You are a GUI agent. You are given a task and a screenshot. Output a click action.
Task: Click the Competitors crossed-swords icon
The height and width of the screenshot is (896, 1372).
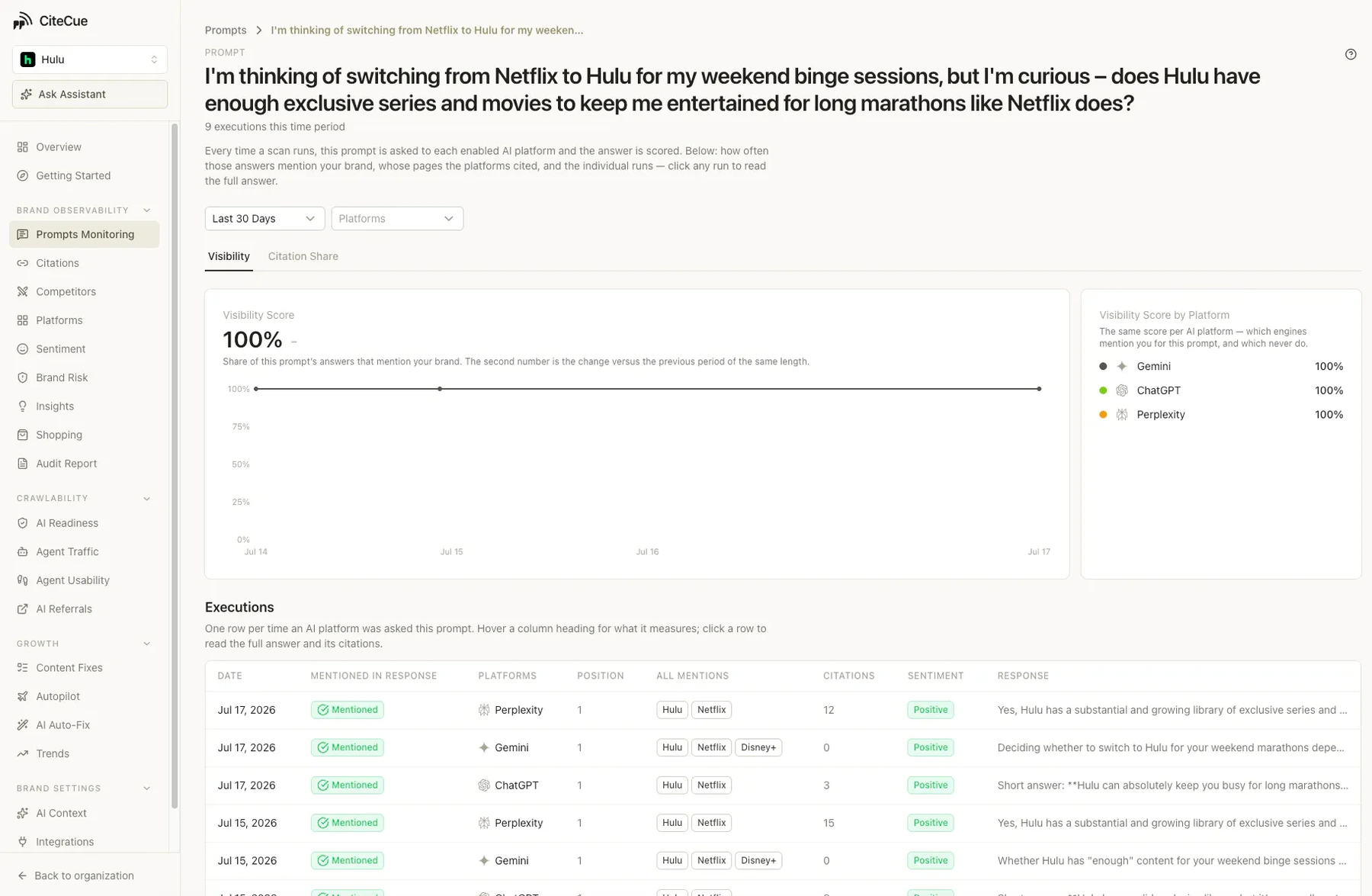(x=23, y=291)
